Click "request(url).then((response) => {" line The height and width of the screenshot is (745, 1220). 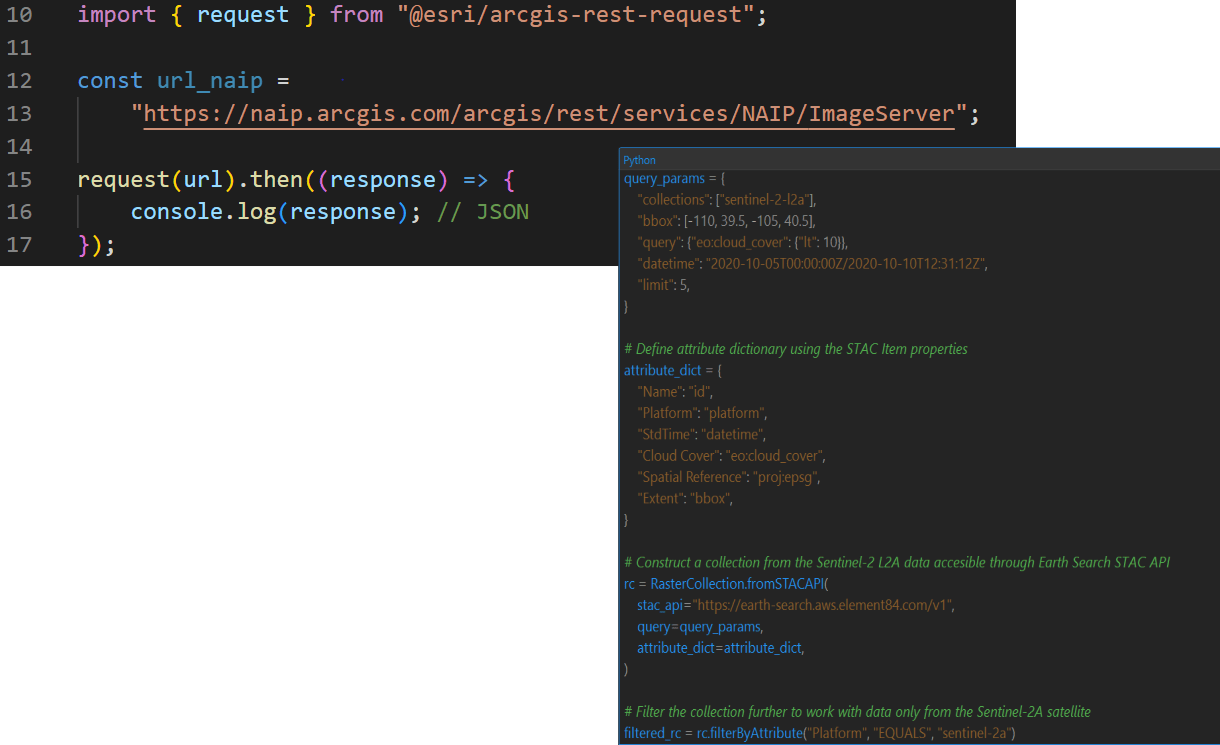(296, 180)
